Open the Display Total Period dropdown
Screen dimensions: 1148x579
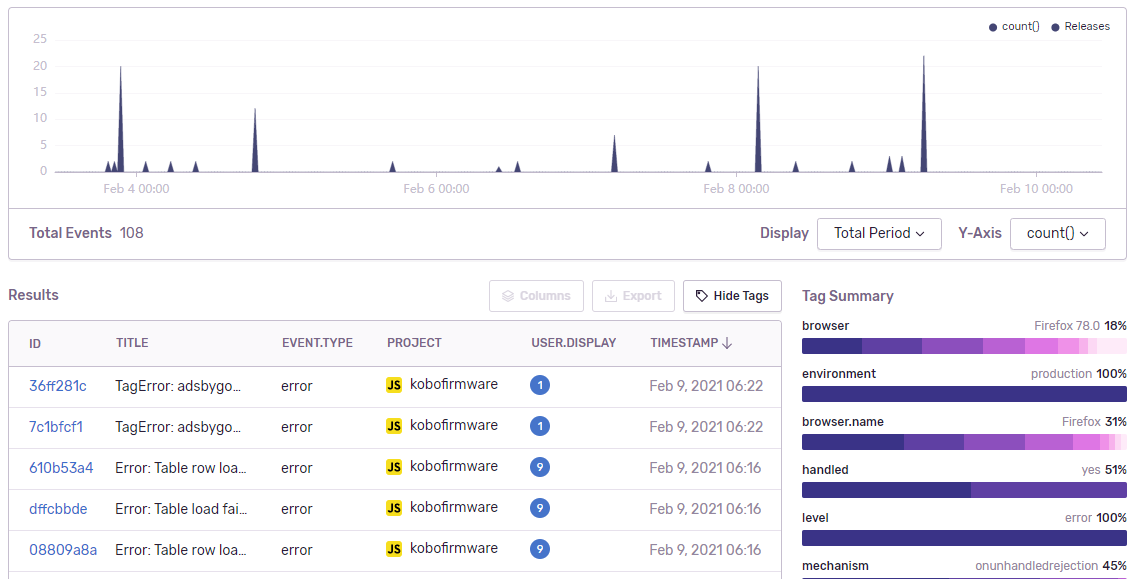point(879,234)
